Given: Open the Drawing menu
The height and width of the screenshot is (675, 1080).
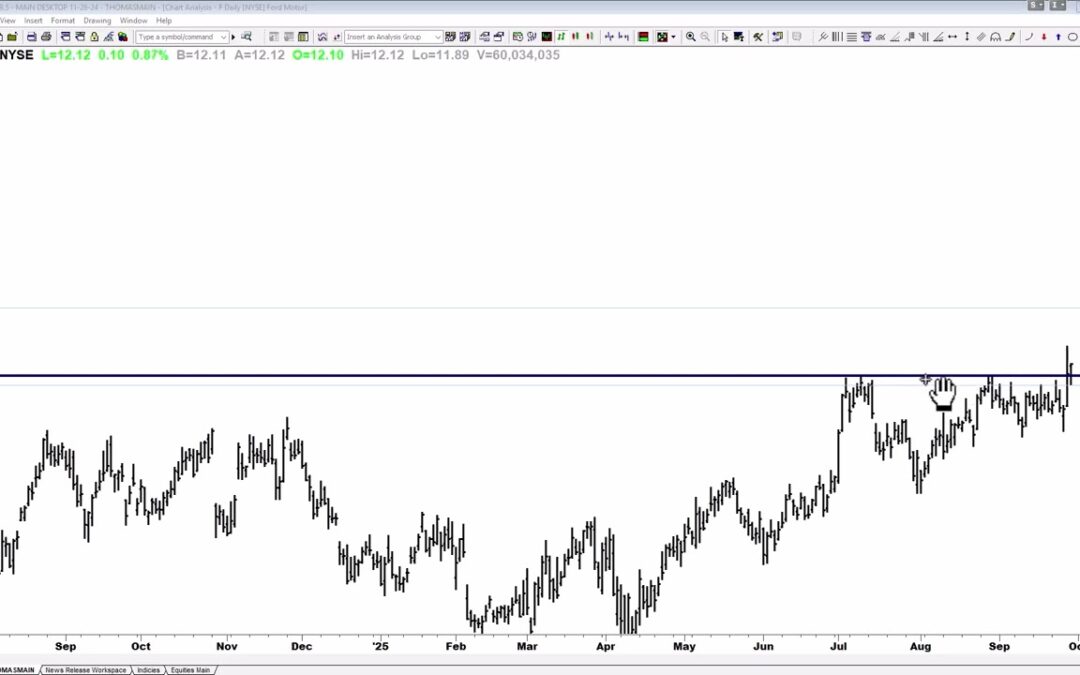Looking at the screenshot, I should coord(97,19).
